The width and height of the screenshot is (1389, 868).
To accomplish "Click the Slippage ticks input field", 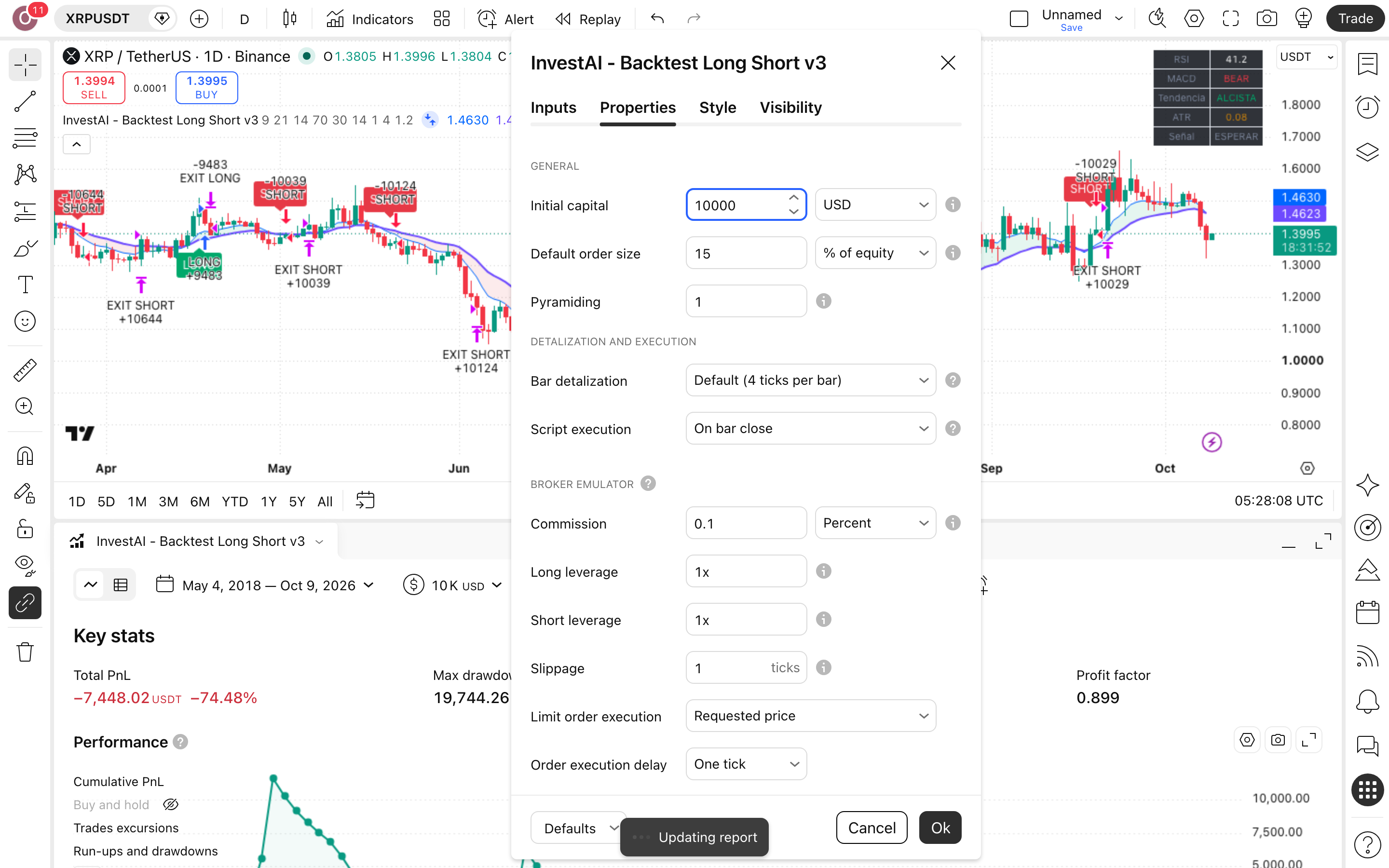I will [x=746, y=668].
